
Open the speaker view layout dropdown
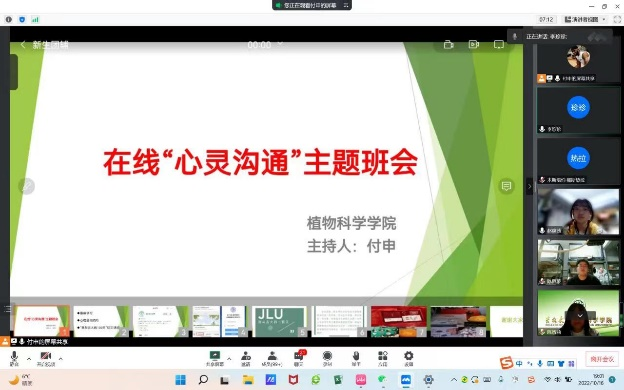585,19
